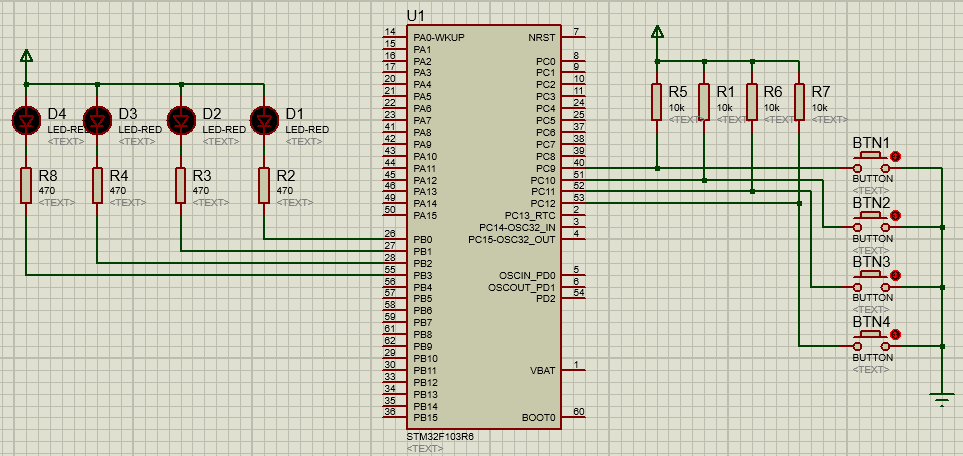Screen dimensions: 963x456
Task: Select the power terminal above the pull-up resistors
Action: click(657, 31)
